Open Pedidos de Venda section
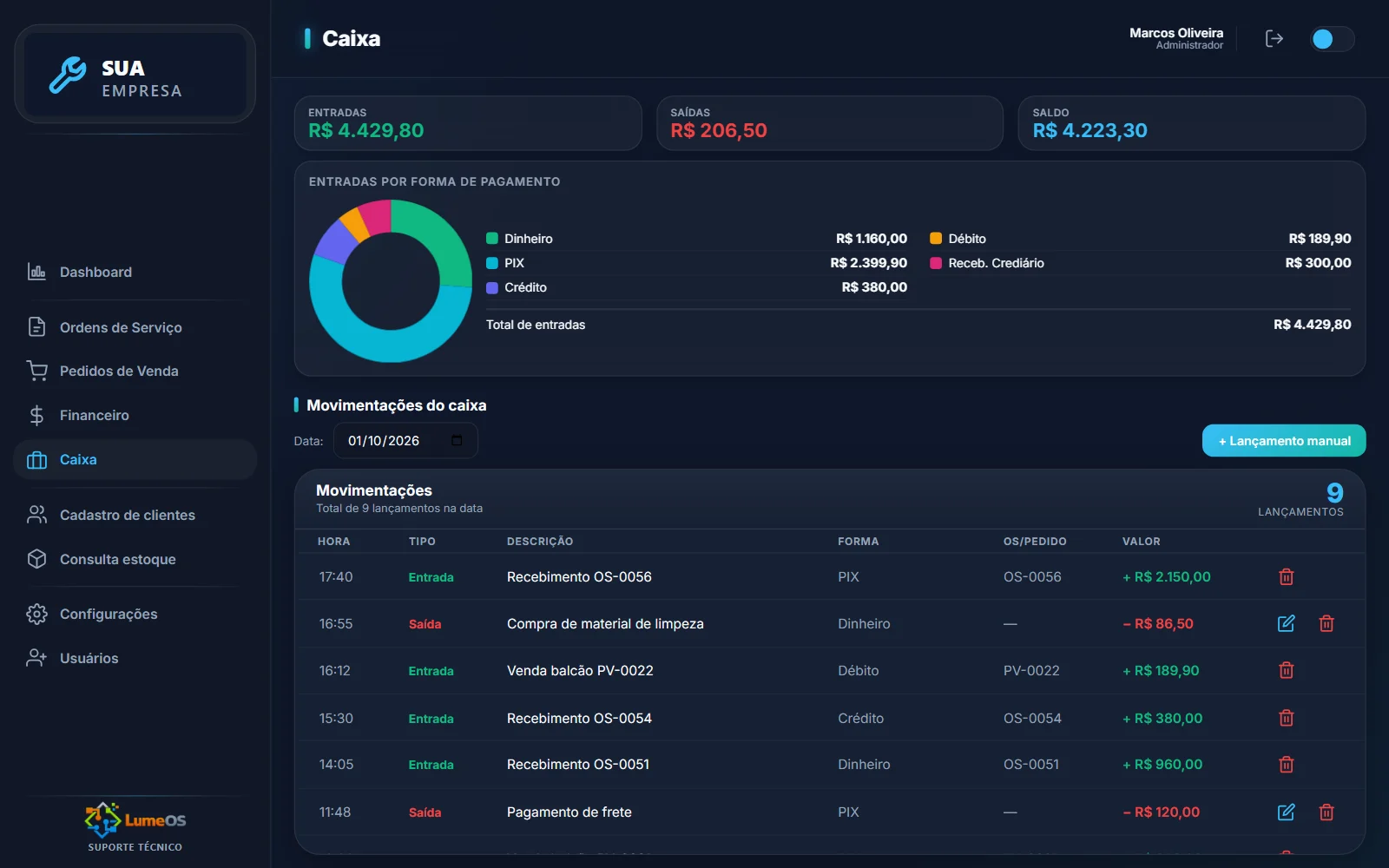The image size is (1389, 868). (x=135, y=371)
